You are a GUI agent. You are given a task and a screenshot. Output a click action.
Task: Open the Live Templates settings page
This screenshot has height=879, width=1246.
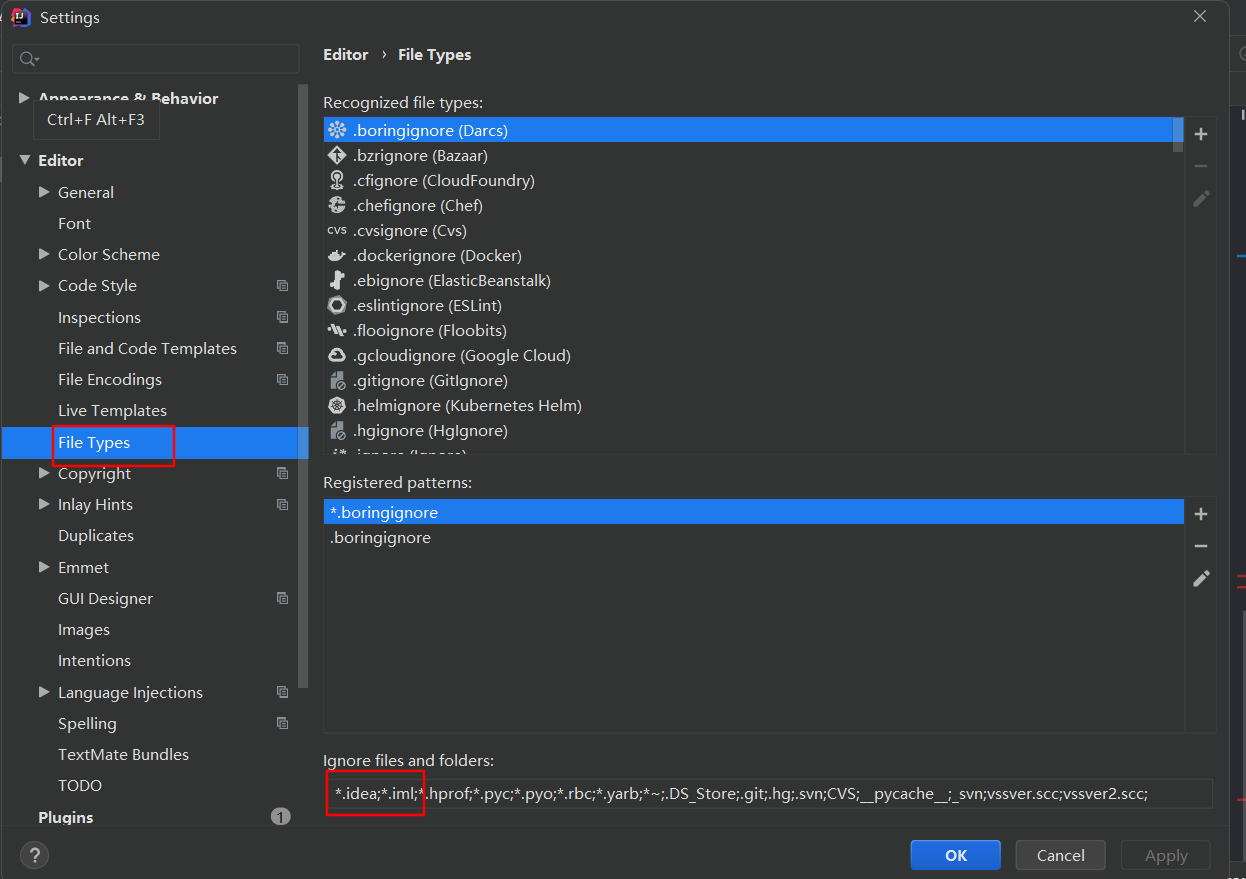112,411
